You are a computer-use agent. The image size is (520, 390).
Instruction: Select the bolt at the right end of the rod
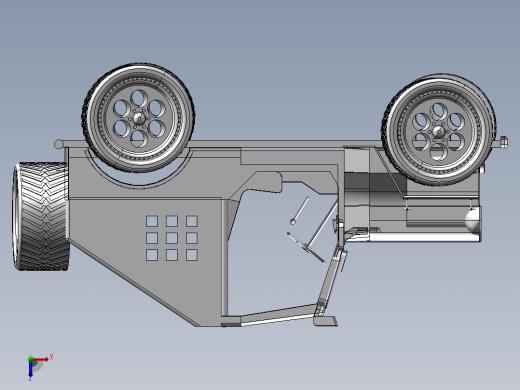pyautogui.click(x=504, y=142)
